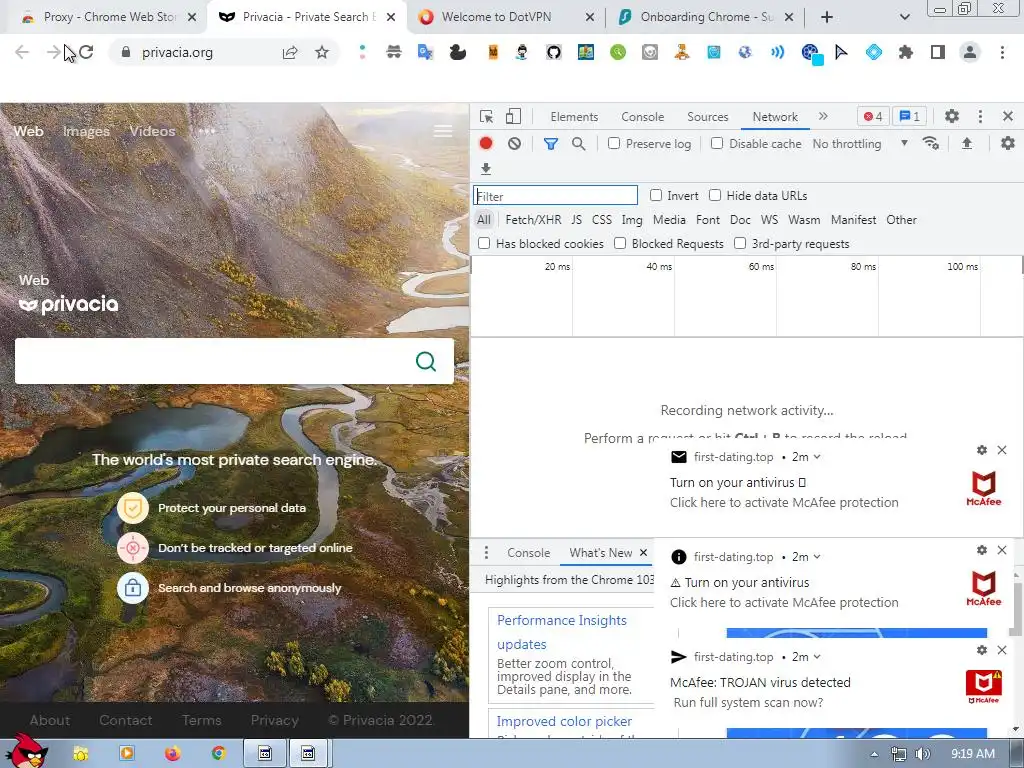Reload the privacia.org page
Viewport: 1024px width, 768px height.
[86, 52]
